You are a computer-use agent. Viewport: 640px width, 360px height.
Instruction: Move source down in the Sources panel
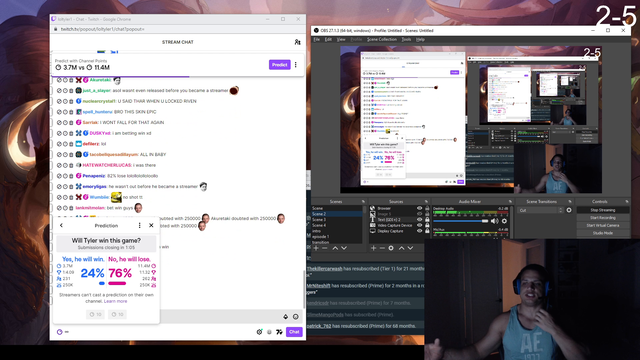click(x=410, y=248)
